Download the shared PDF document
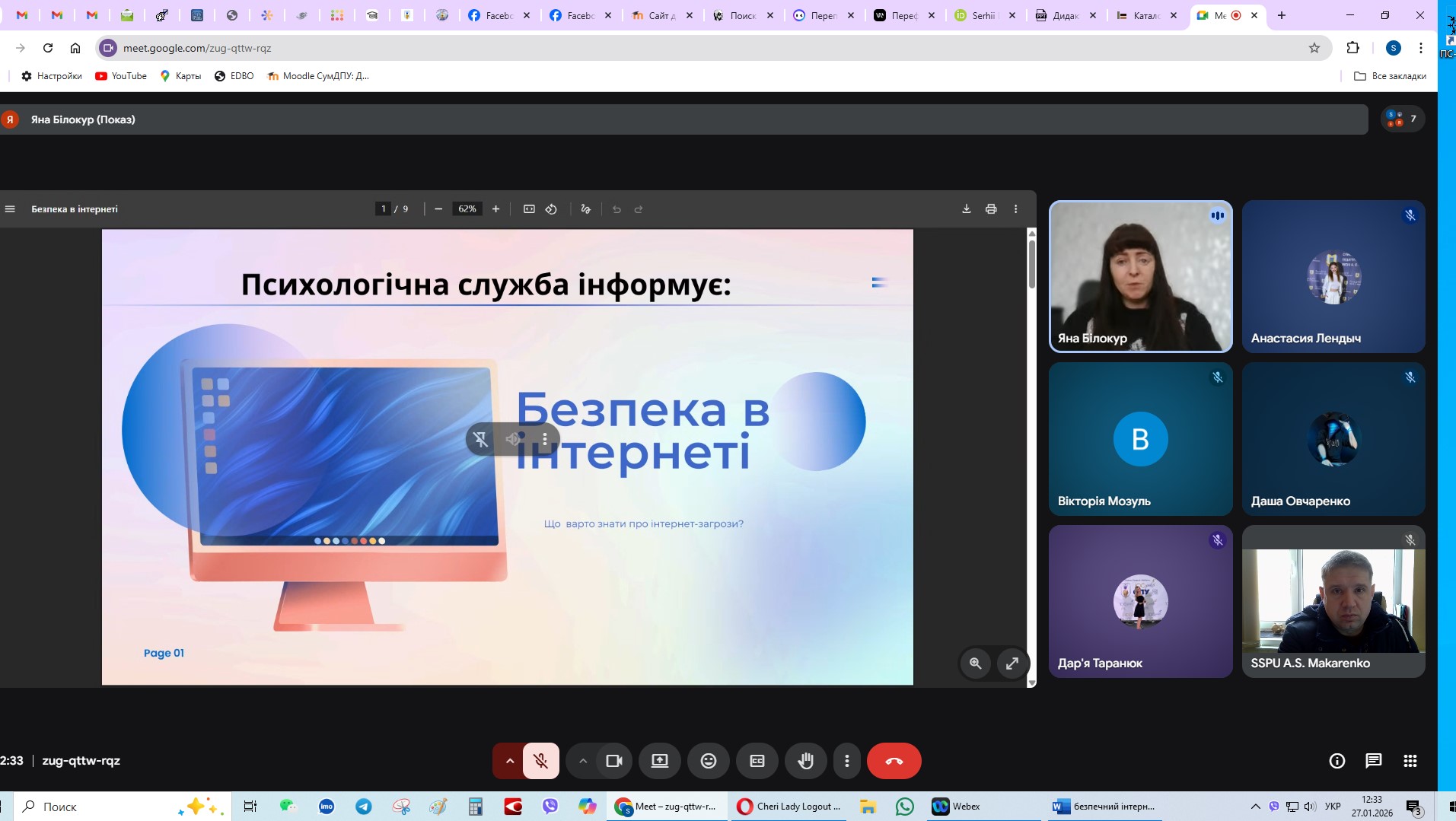The height and width of the screenshot is (821, 1456). (x=966, y=209)
